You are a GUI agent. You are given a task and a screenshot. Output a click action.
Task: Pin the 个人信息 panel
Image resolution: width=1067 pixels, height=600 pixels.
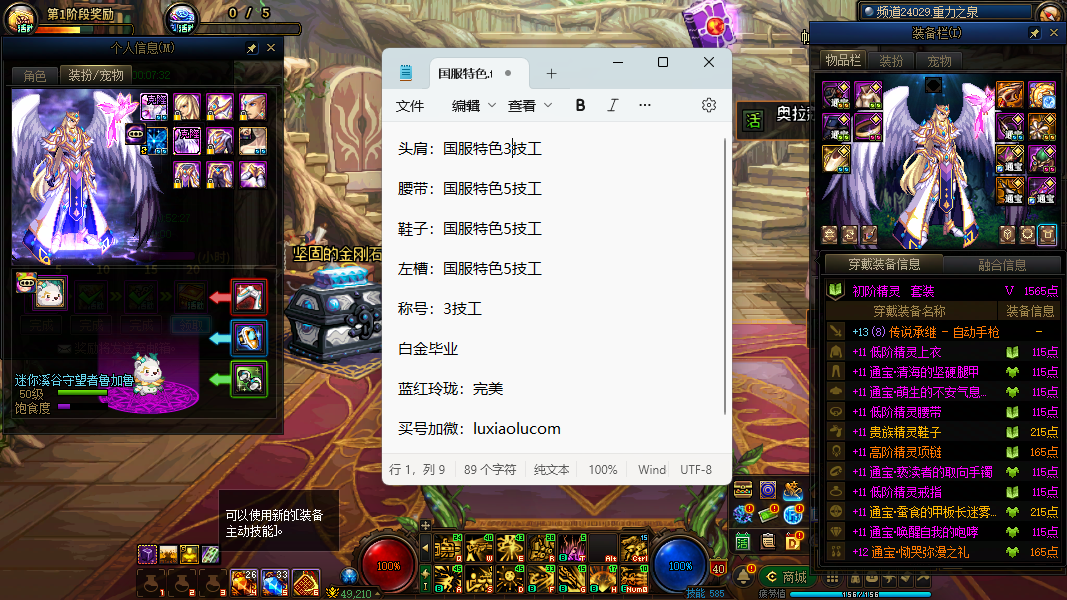tap(251, 48)
